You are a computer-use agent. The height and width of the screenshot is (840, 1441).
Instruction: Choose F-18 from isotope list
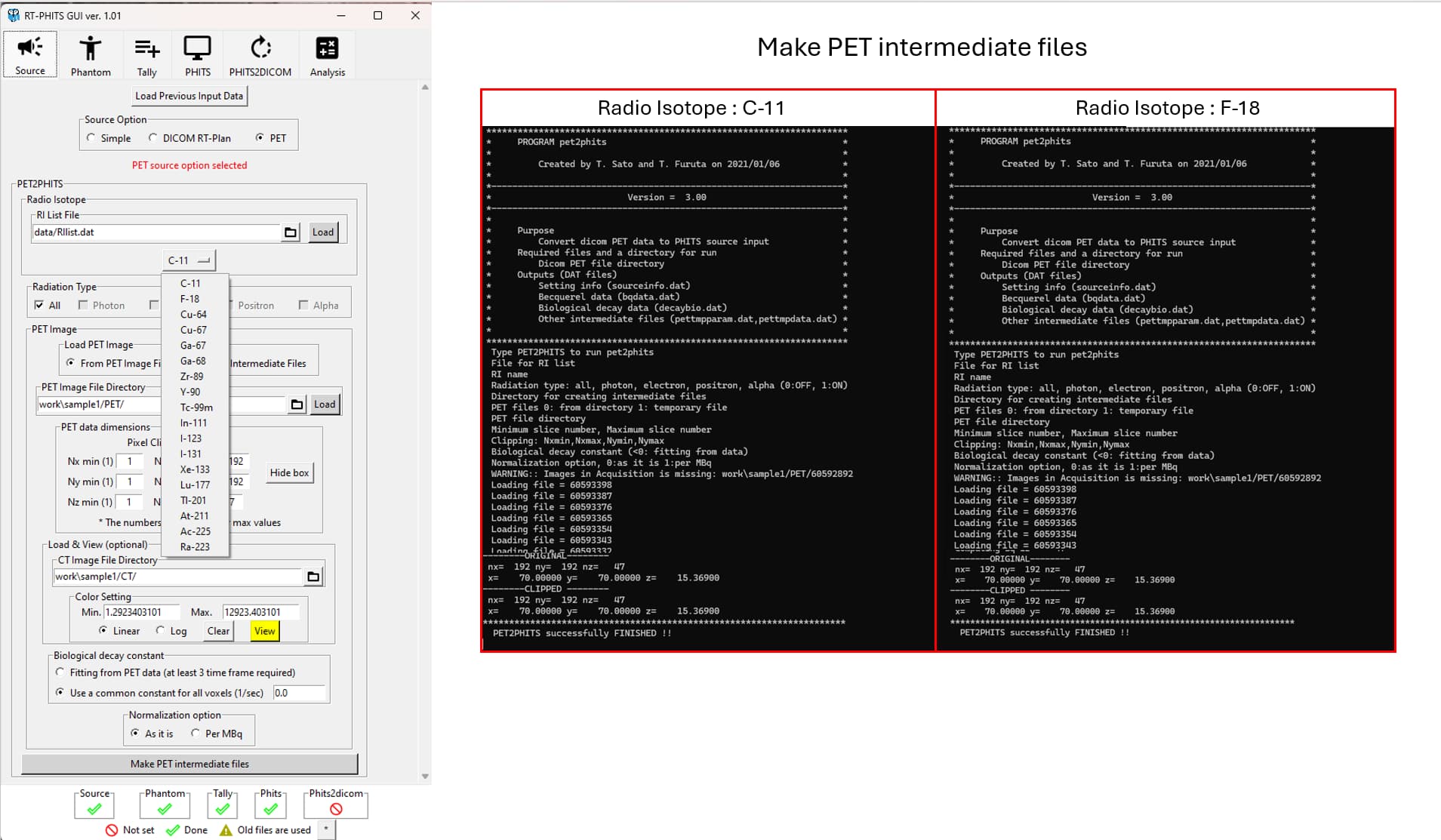[x=196, y=299]
